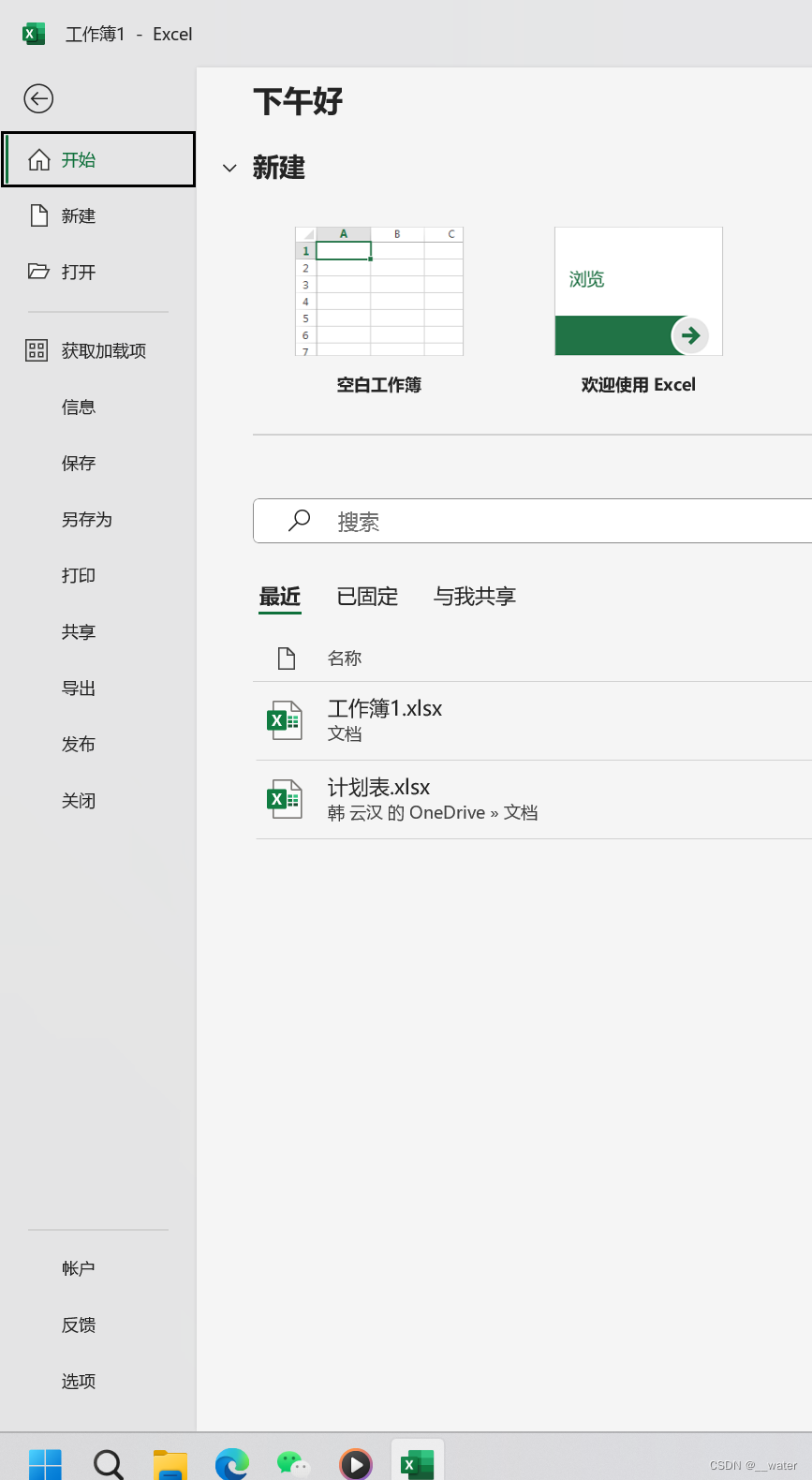
Task: Click the back arrow icon
Action: point(38,98)
